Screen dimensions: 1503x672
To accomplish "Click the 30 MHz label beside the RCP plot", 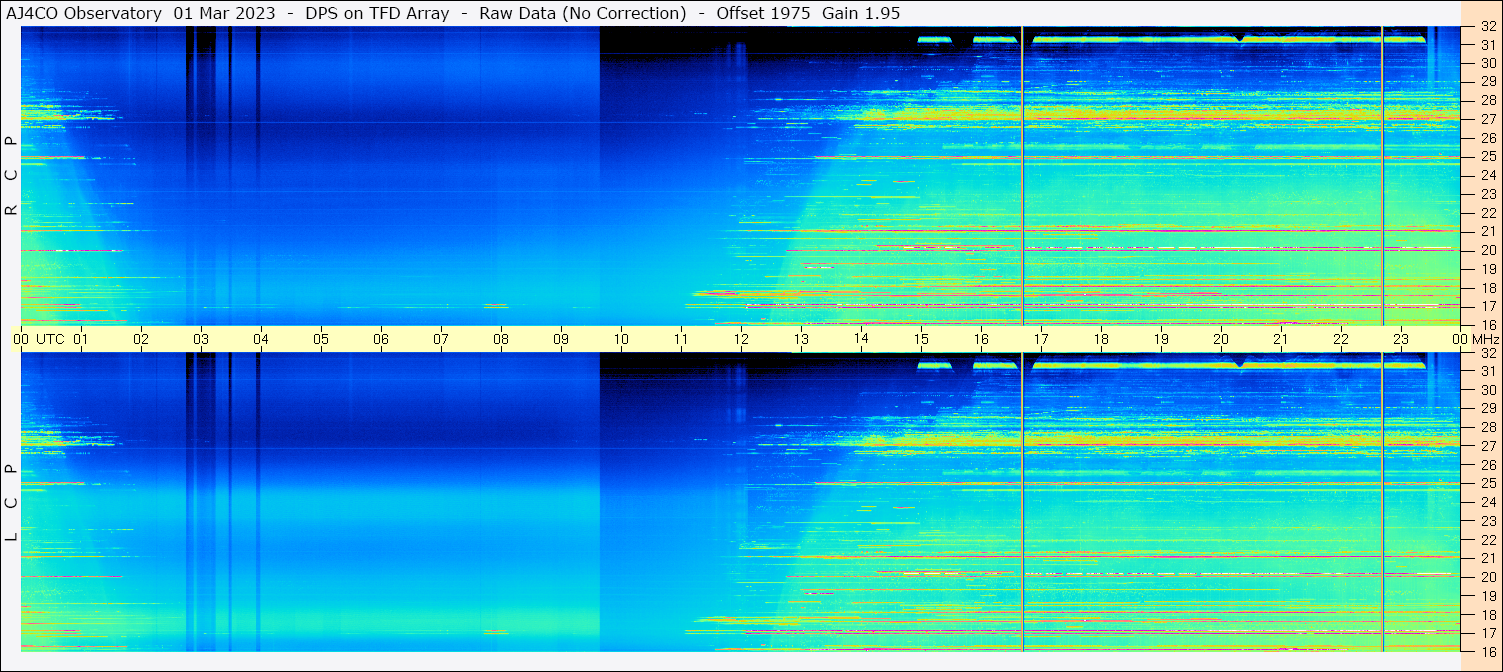I will (x=1488, y=63).
